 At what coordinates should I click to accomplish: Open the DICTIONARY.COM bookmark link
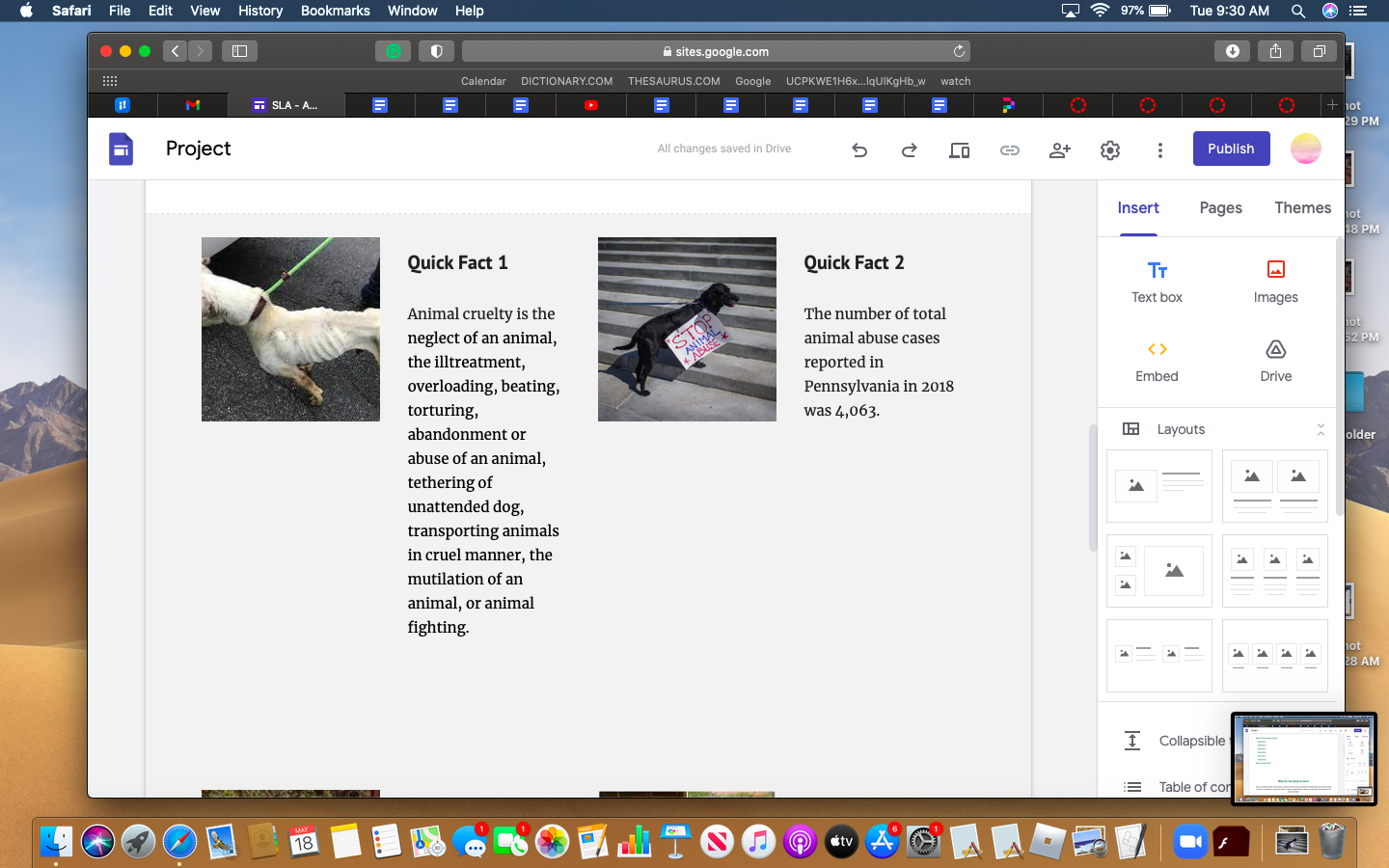[x=566, y=81]
